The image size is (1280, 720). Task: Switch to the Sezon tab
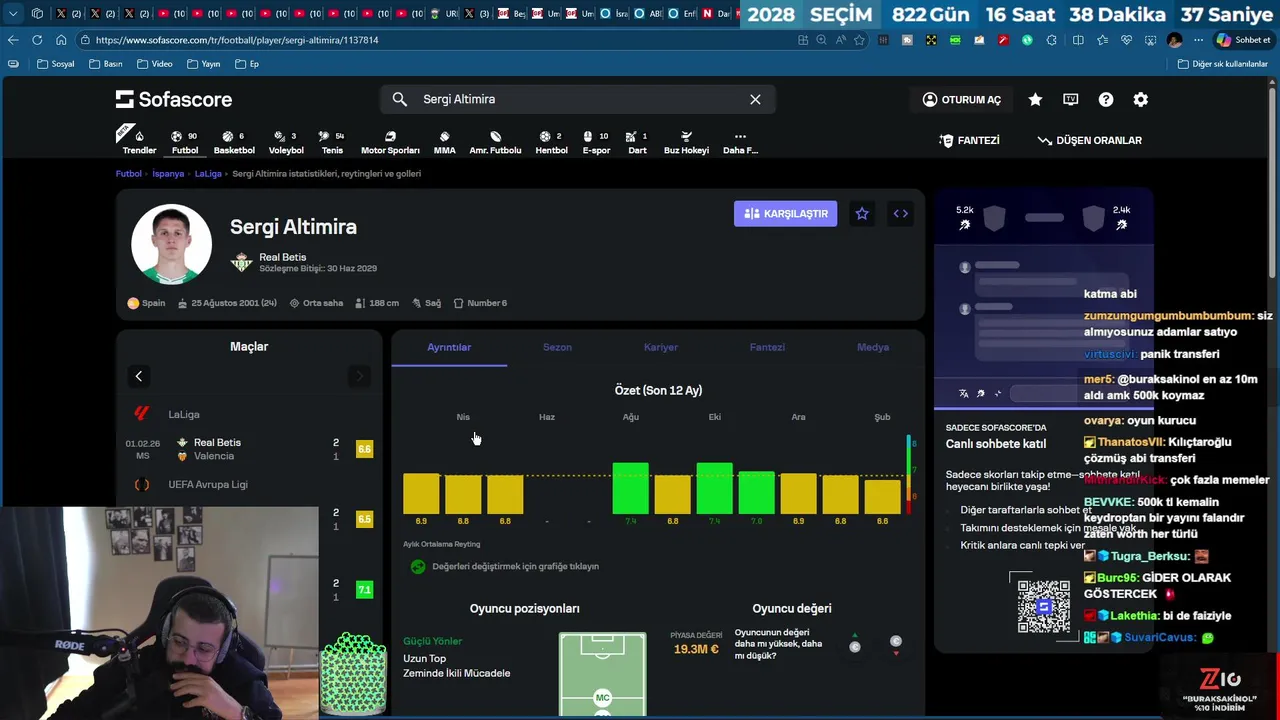pyautogui.click(x=557, y=347)
